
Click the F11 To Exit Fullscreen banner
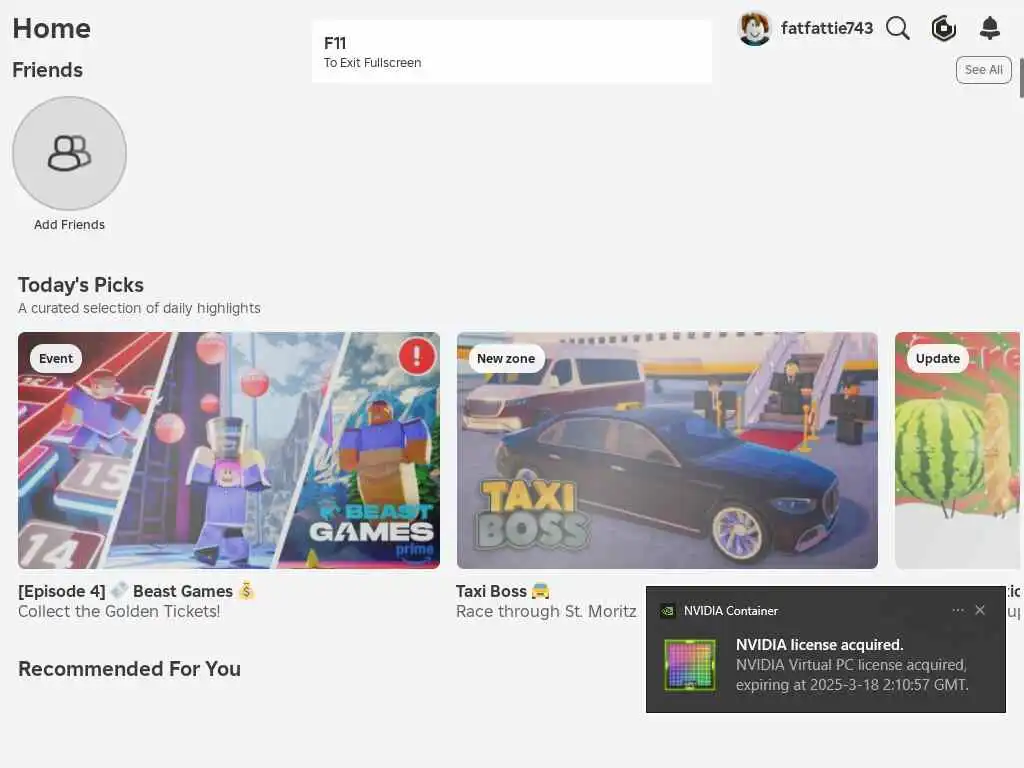[512, 52]
